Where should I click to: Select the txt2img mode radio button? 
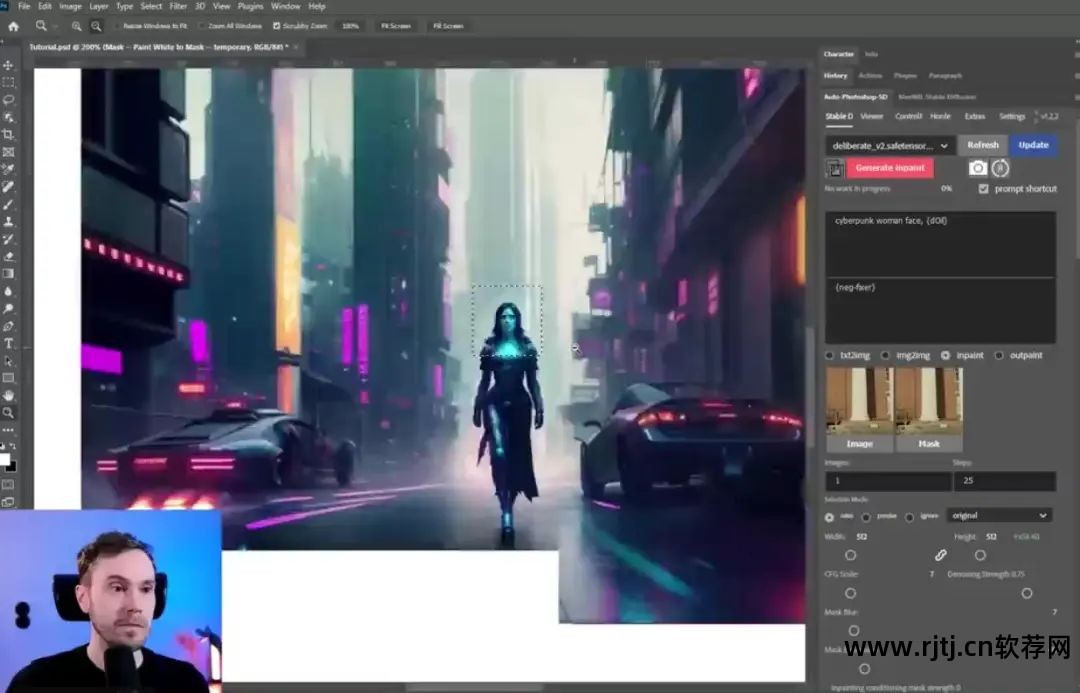[830, 355]
